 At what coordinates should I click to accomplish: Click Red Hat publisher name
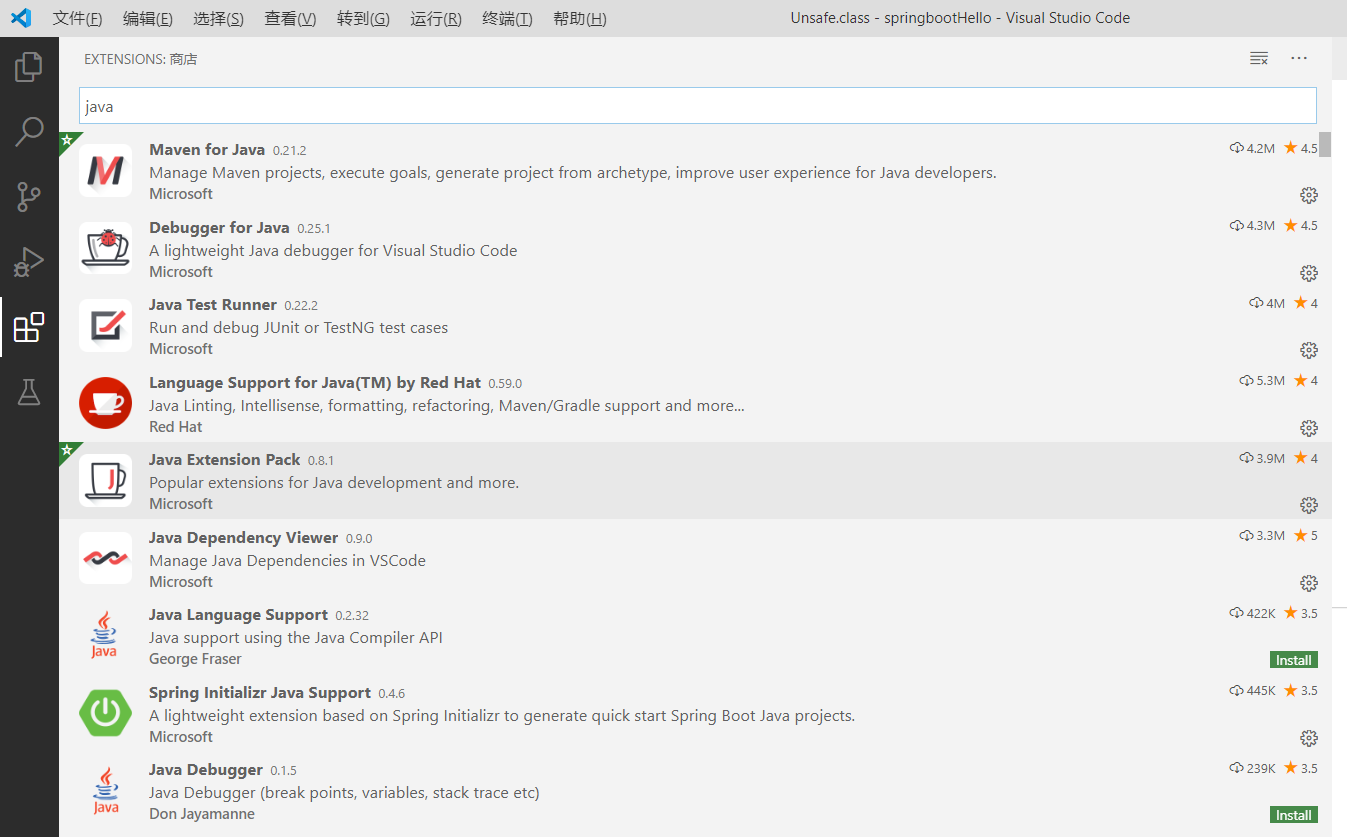tap(176, 427)
